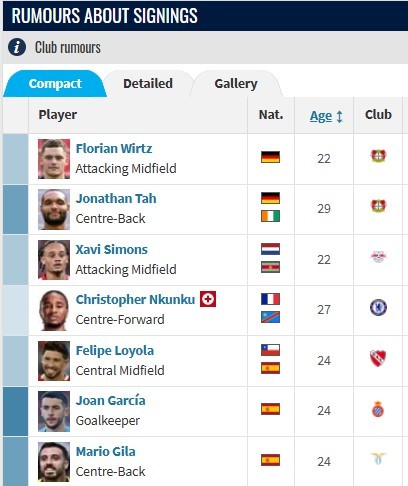Click Bayer Leverkusen crest in Jonathan Tah row
Image resolution: width=408 pixels, height=486 pixels.
coord(378,206)
